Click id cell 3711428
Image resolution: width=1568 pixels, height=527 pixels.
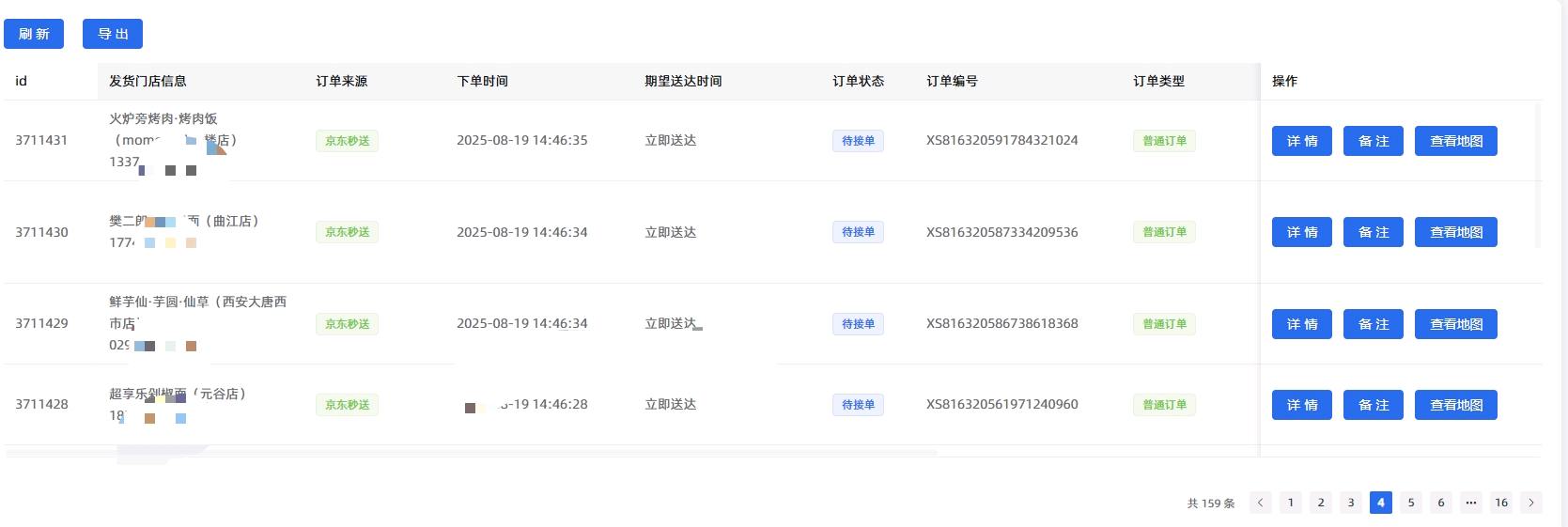pos(41,405)
